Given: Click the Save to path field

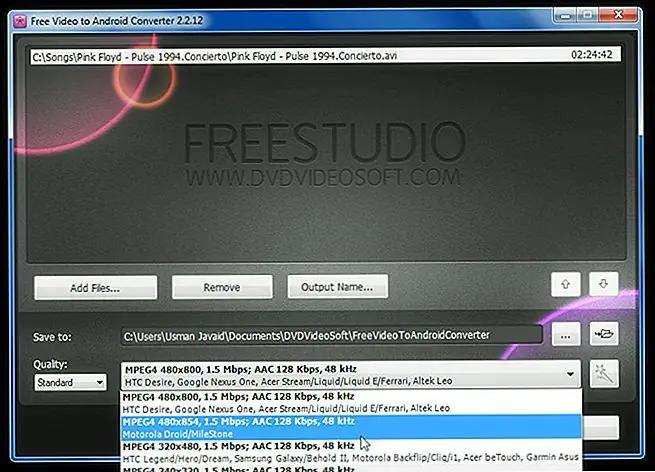Looking at the screenshot, I should (x=330, y=336).
